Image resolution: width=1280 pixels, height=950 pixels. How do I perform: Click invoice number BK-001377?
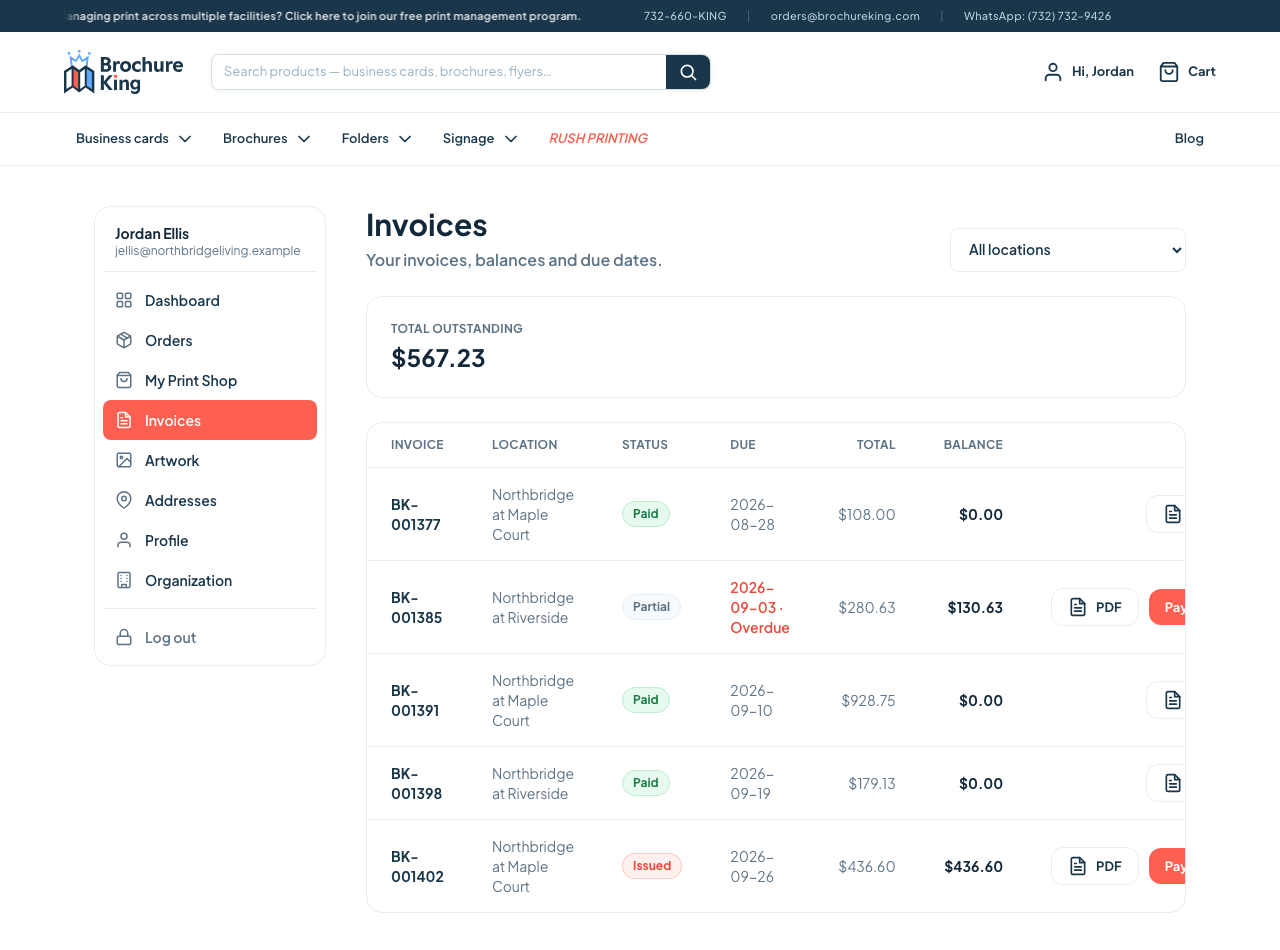pyautogui.click(x=416, y=514)
